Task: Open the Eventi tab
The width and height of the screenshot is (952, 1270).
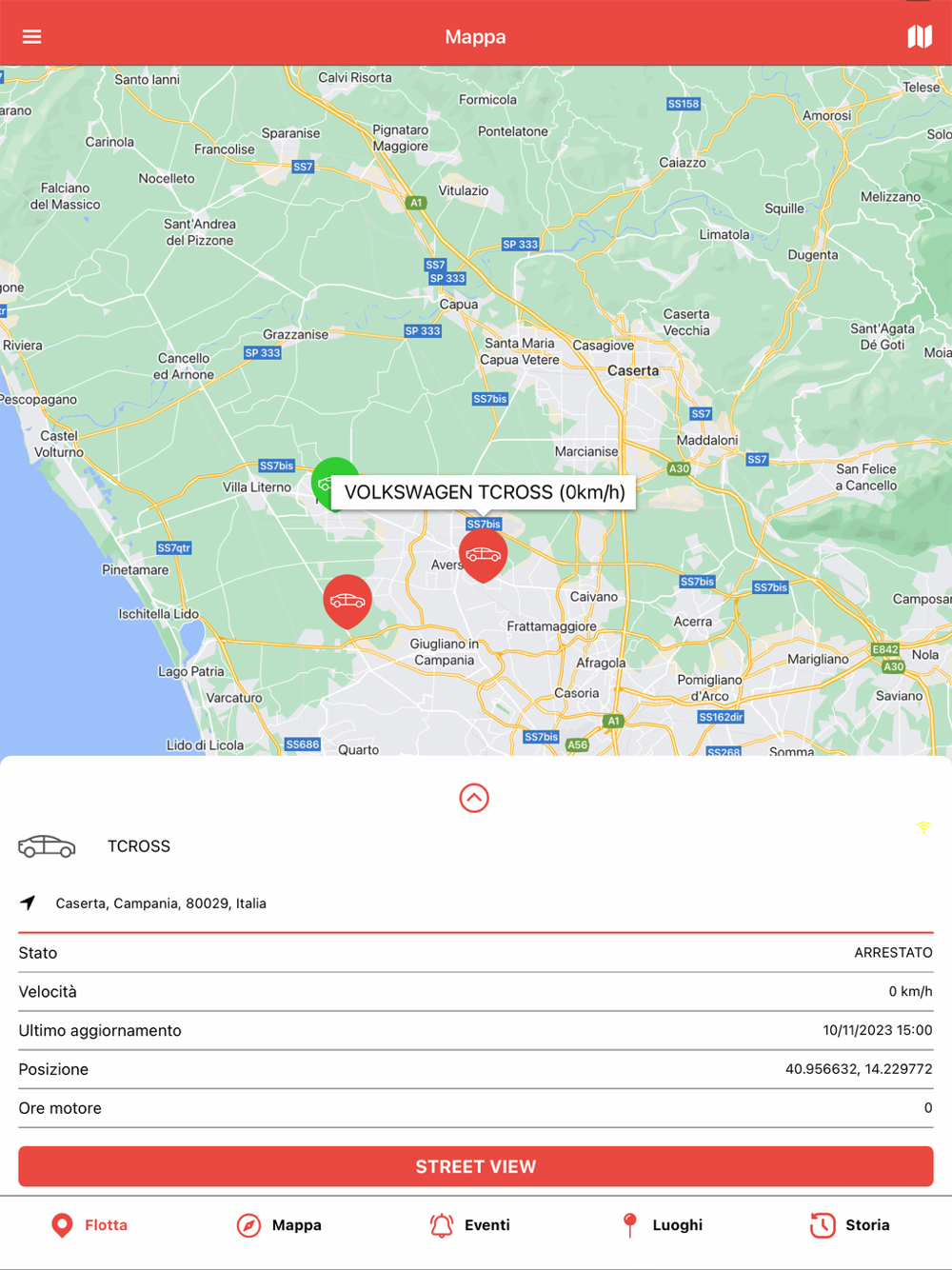Action: [470, 1225]
